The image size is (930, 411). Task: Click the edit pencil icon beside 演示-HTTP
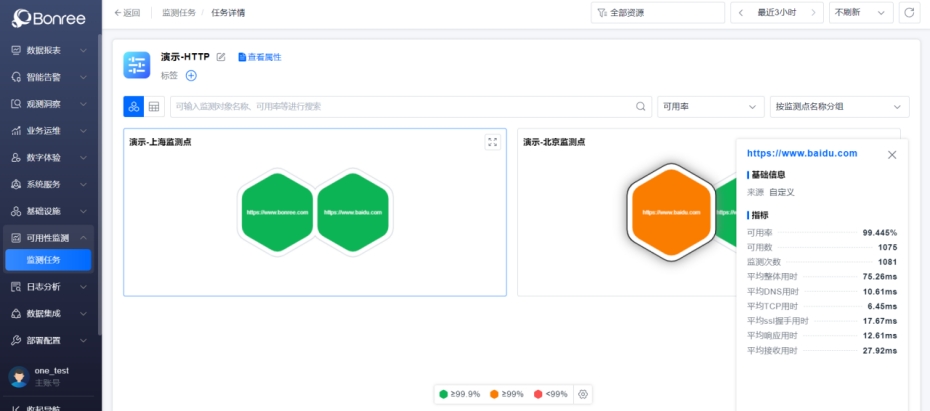pyautogui.click(x=221, y=57)
